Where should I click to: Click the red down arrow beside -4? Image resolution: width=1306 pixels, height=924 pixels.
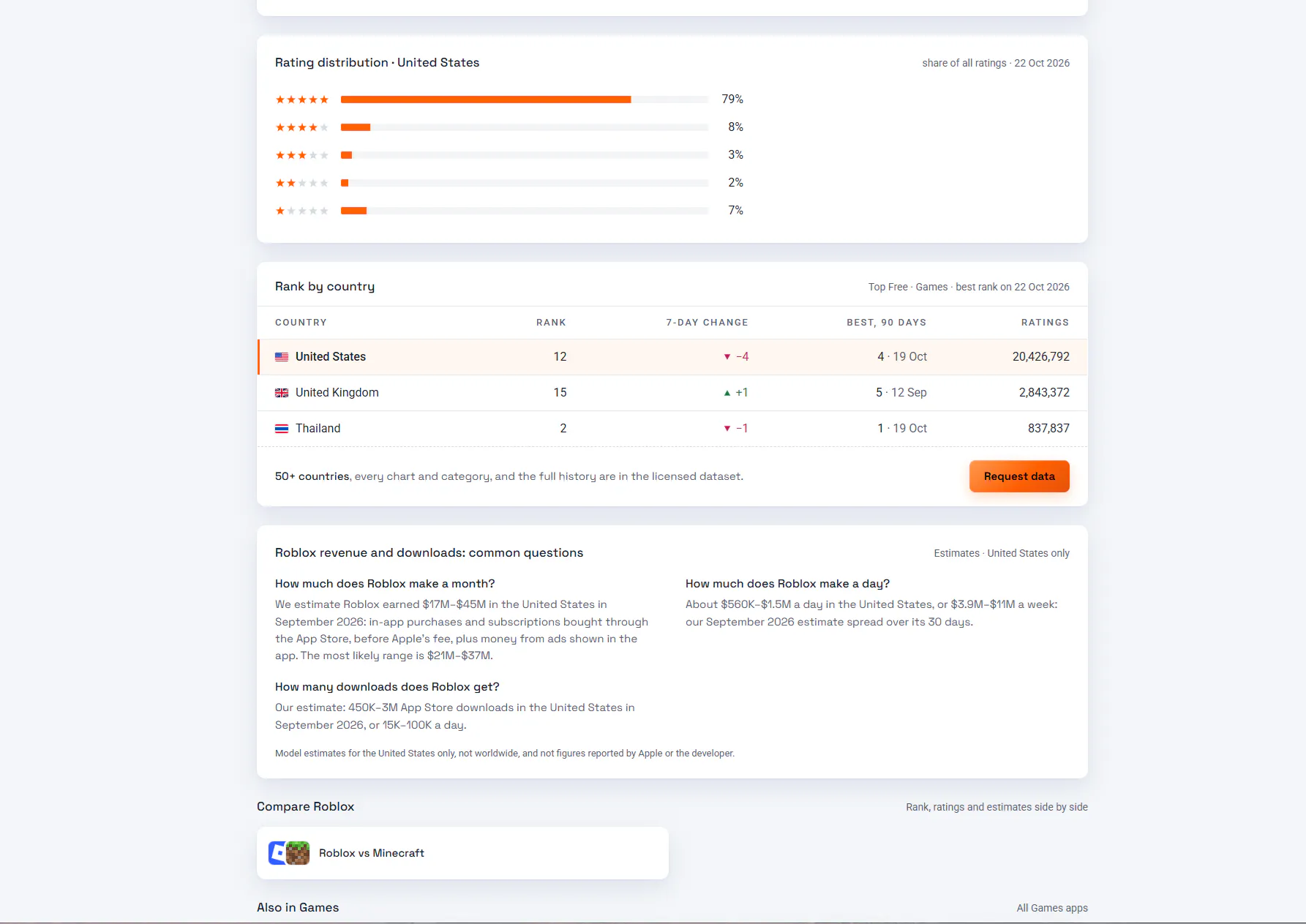727,357
